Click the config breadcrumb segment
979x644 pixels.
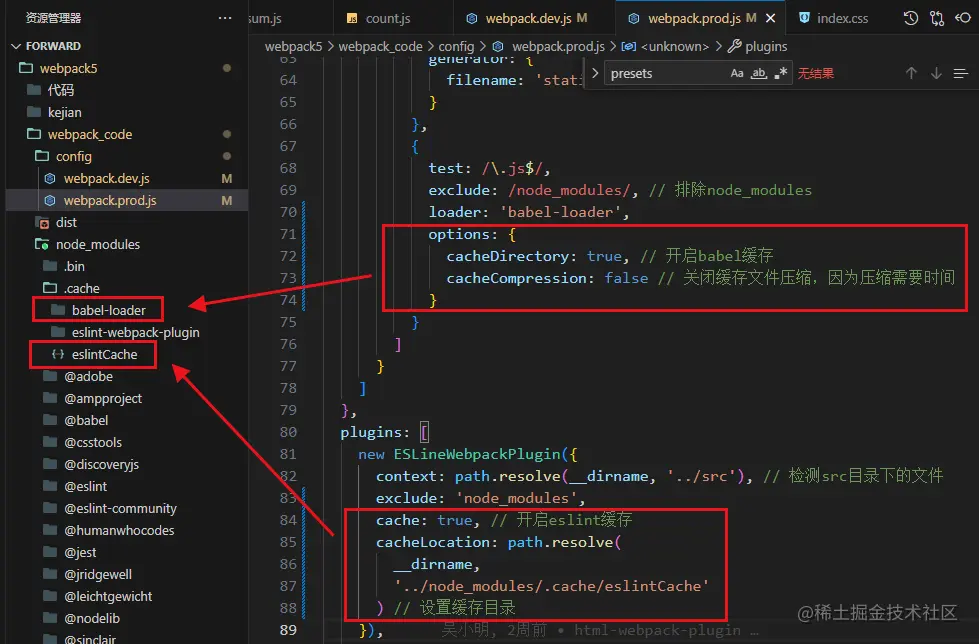[456, 46]
